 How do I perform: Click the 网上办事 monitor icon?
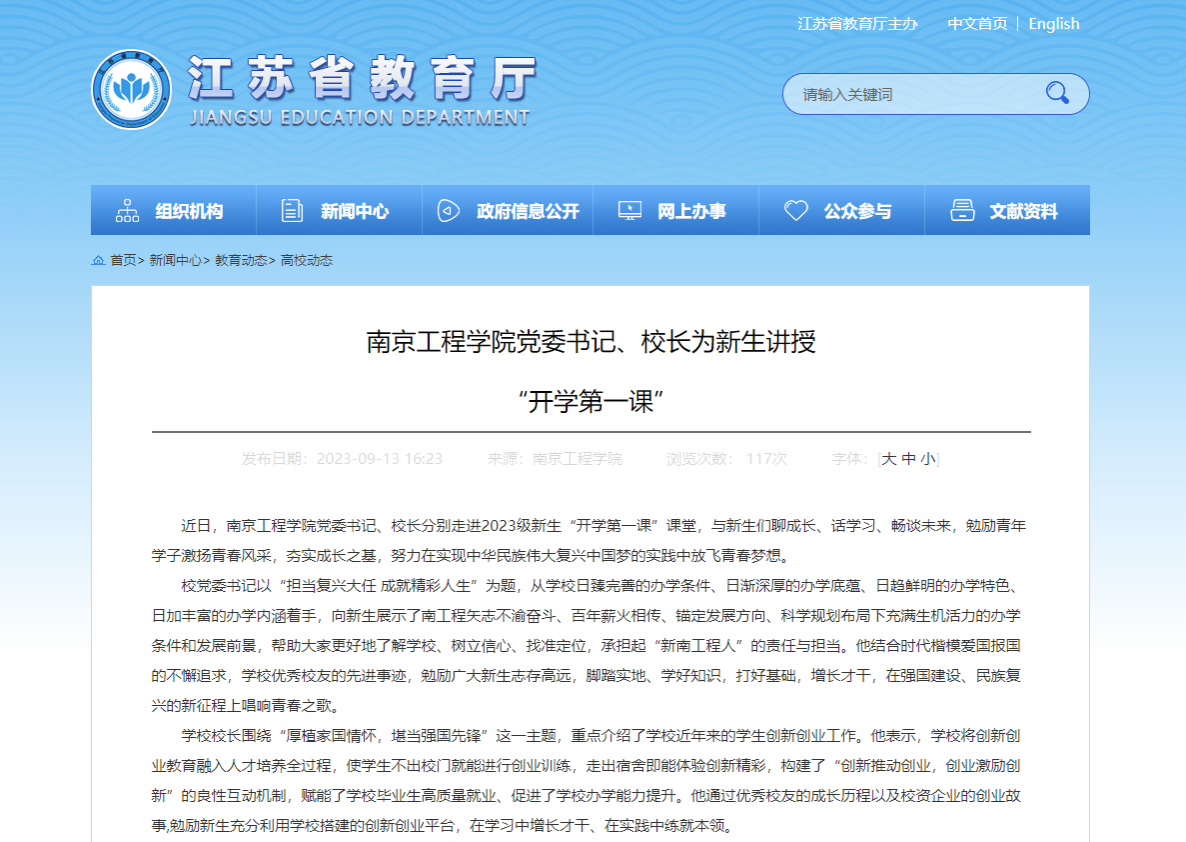629,211
